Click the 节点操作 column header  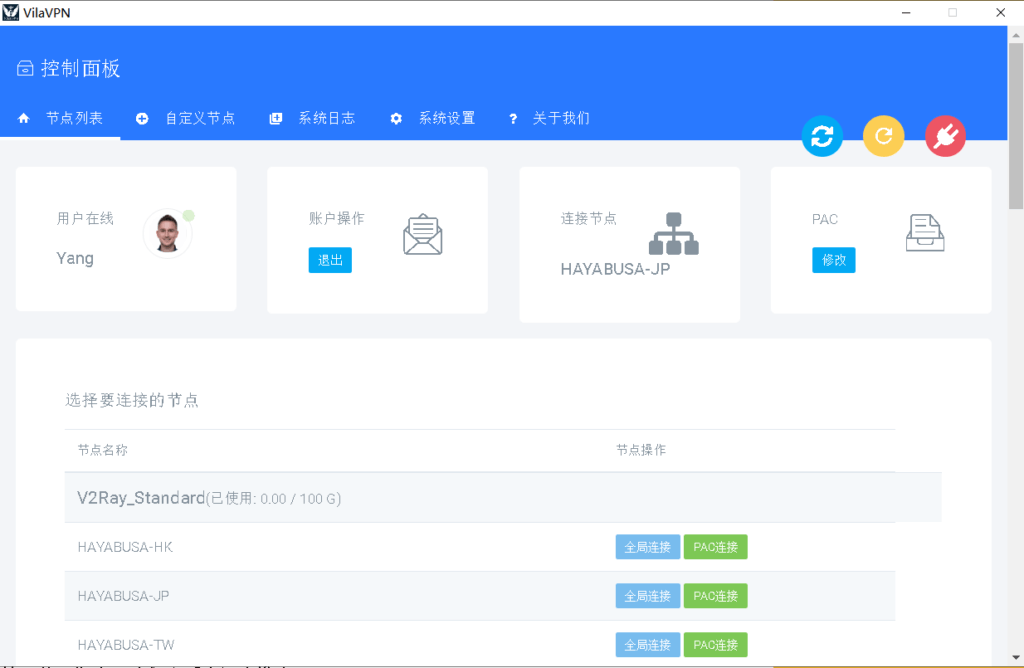pos(641,450)
